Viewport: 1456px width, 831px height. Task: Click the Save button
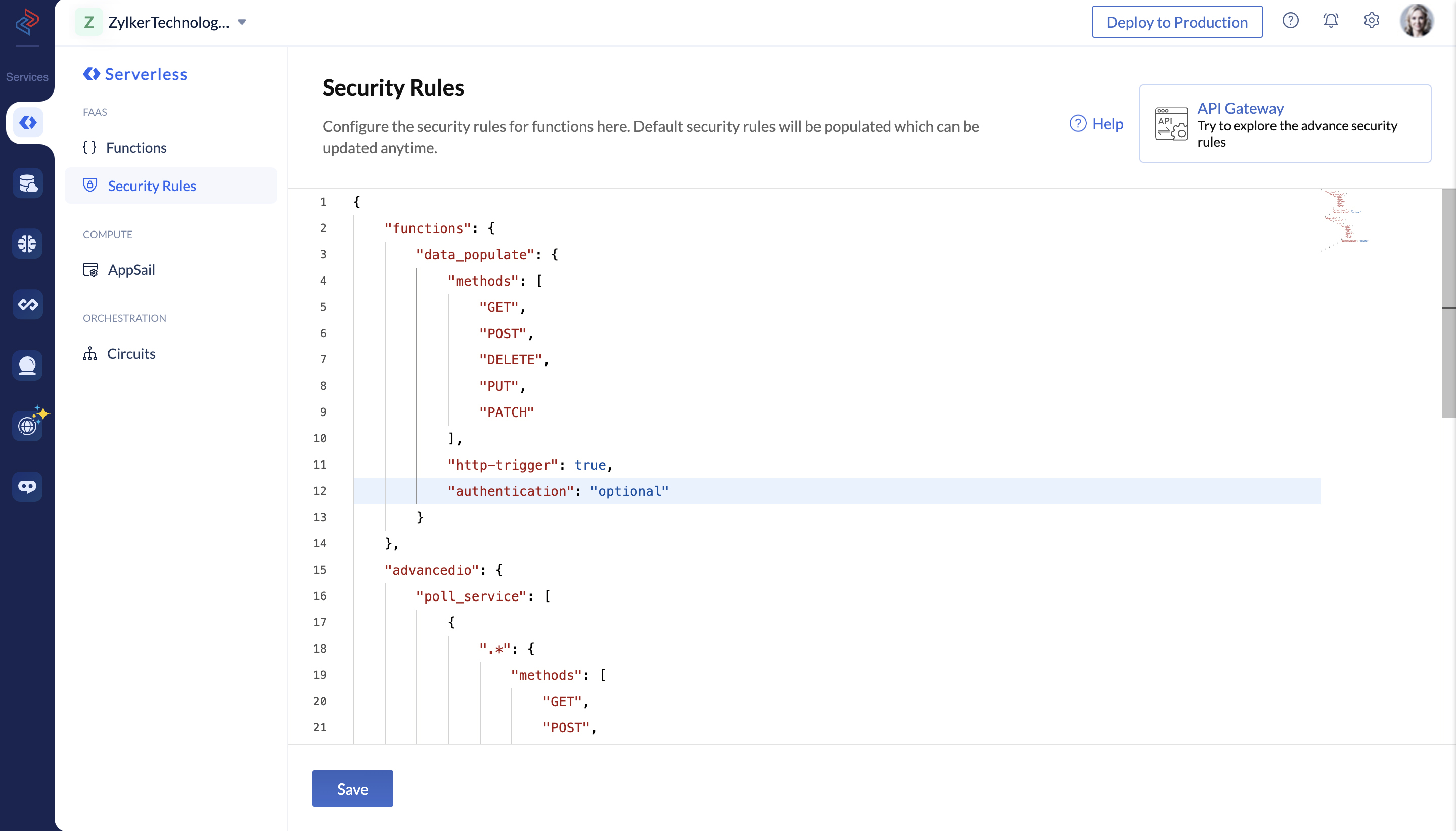click(x=352, y=789)
